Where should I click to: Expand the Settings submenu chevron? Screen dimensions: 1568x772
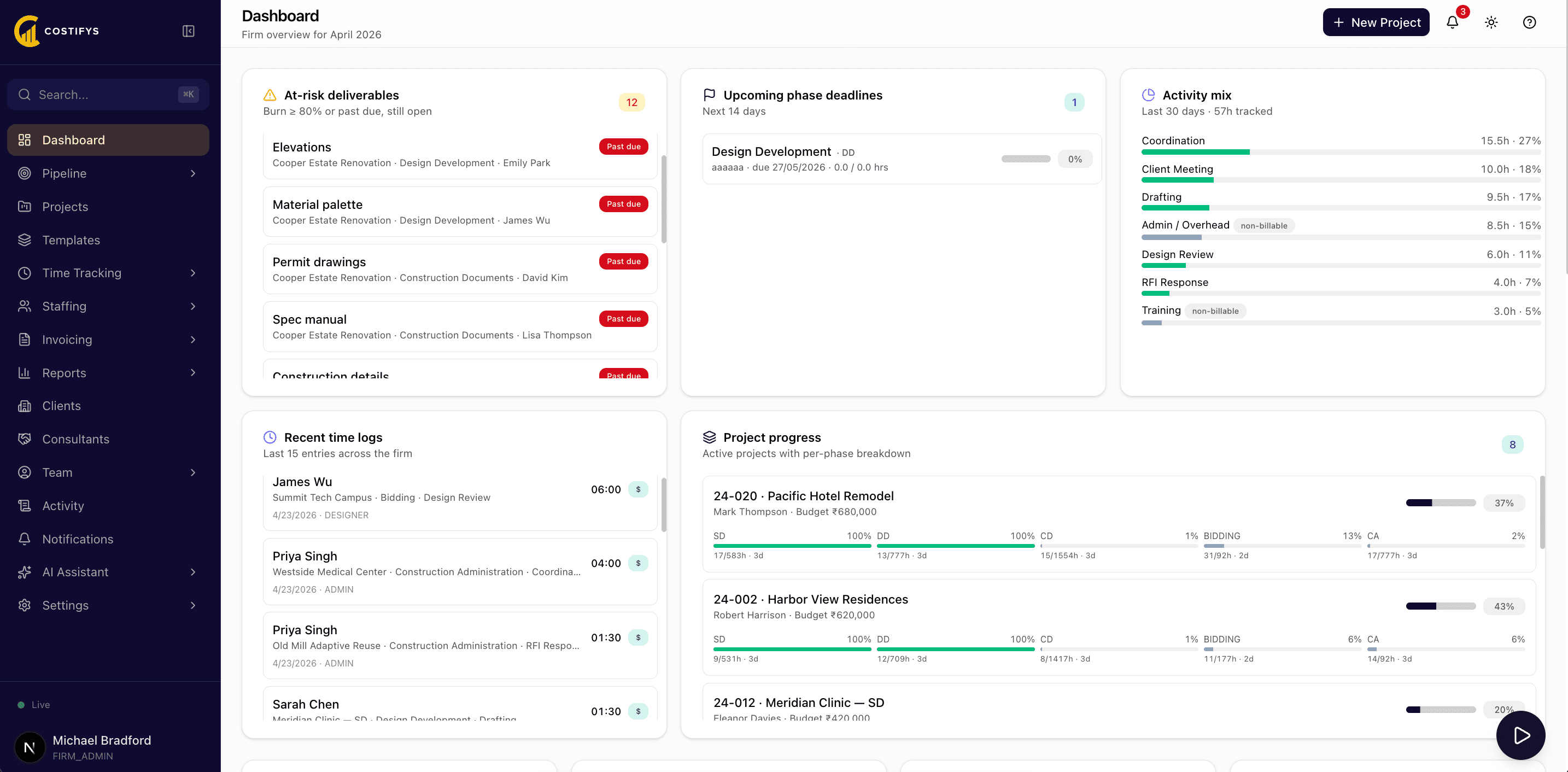click(193, 605)
